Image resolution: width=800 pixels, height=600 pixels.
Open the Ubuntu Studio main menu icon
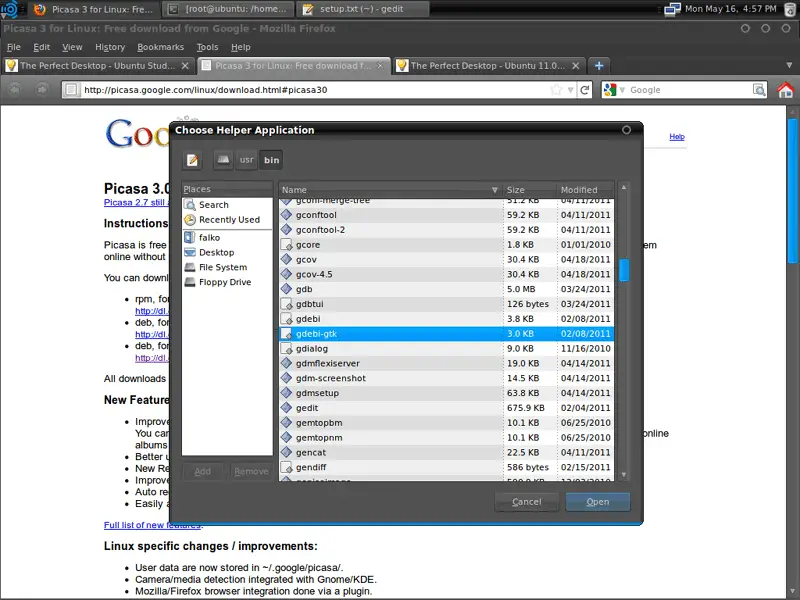[x=9, y=9]
